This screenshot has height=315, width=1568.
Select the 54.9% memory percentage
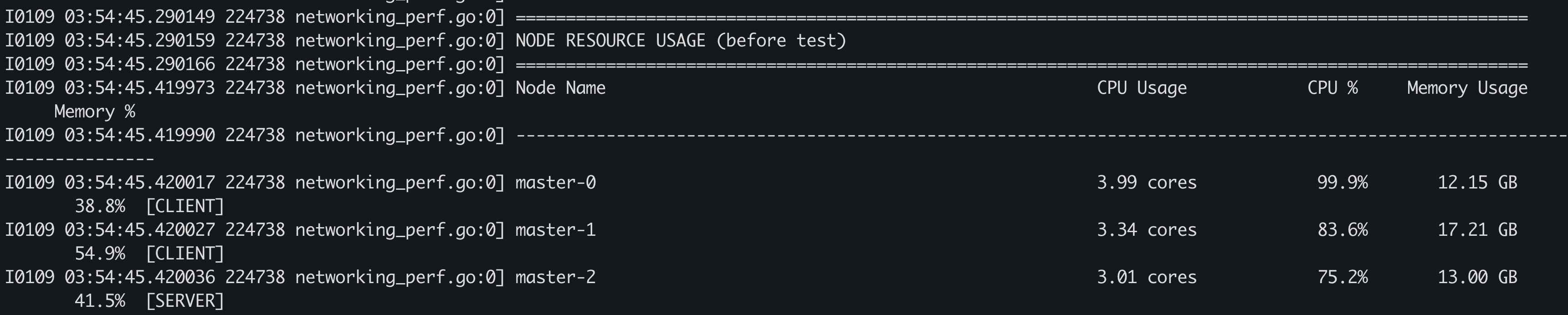[100, 254]
